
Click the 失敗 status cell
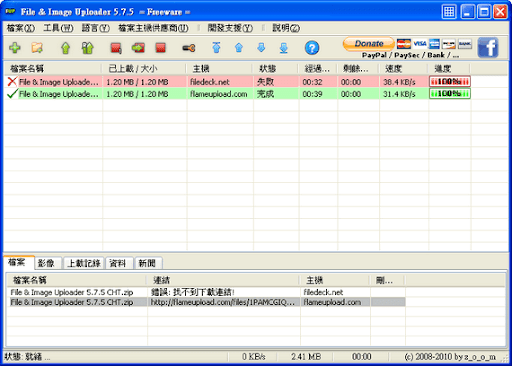pyautogui.click(x=276, y=82)
